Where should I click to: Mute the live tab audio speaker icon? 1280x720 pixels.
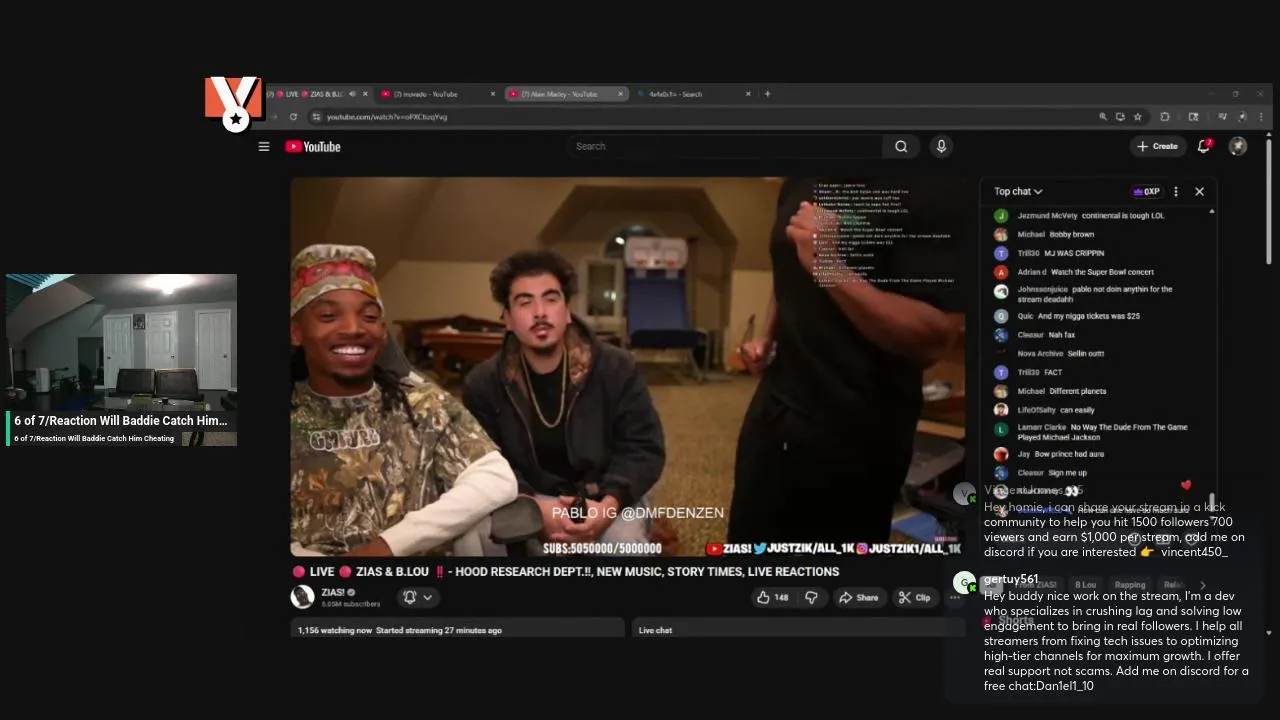click(x=352, y=94)
